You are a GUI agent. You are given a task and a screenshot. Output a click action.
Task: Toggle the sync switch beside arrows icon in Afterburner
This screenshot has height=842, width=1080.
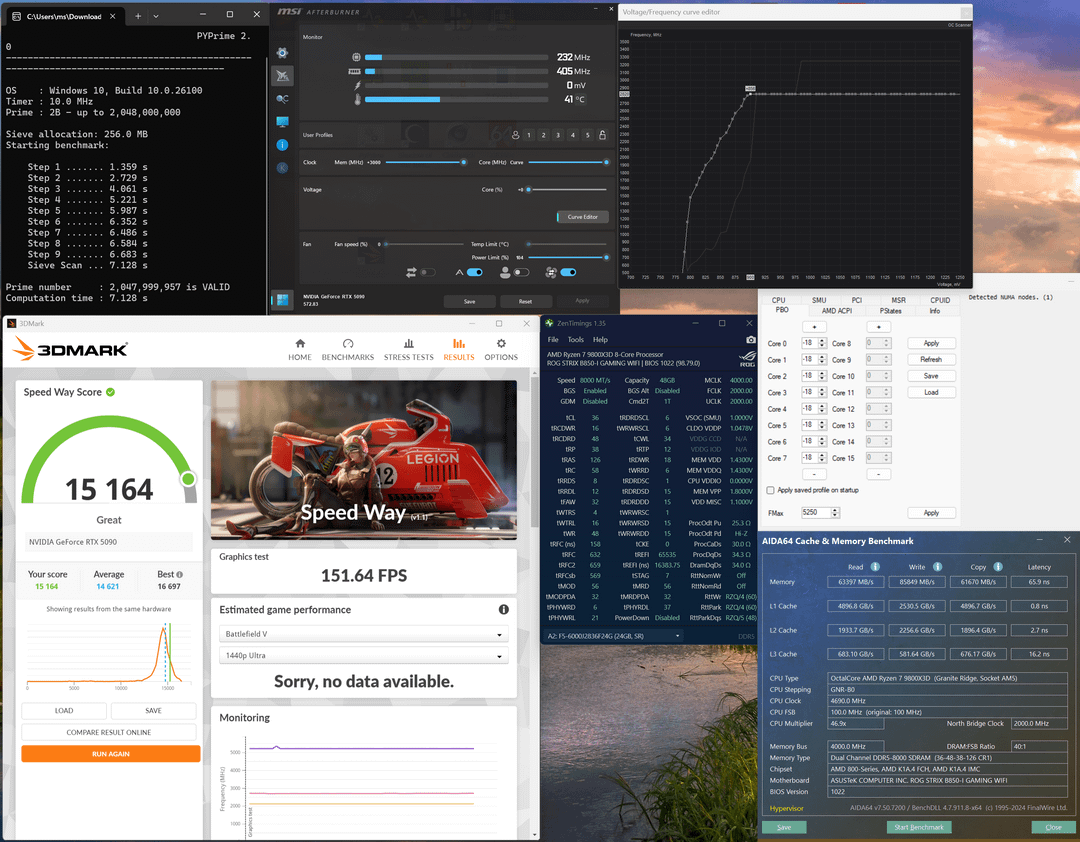428,273
